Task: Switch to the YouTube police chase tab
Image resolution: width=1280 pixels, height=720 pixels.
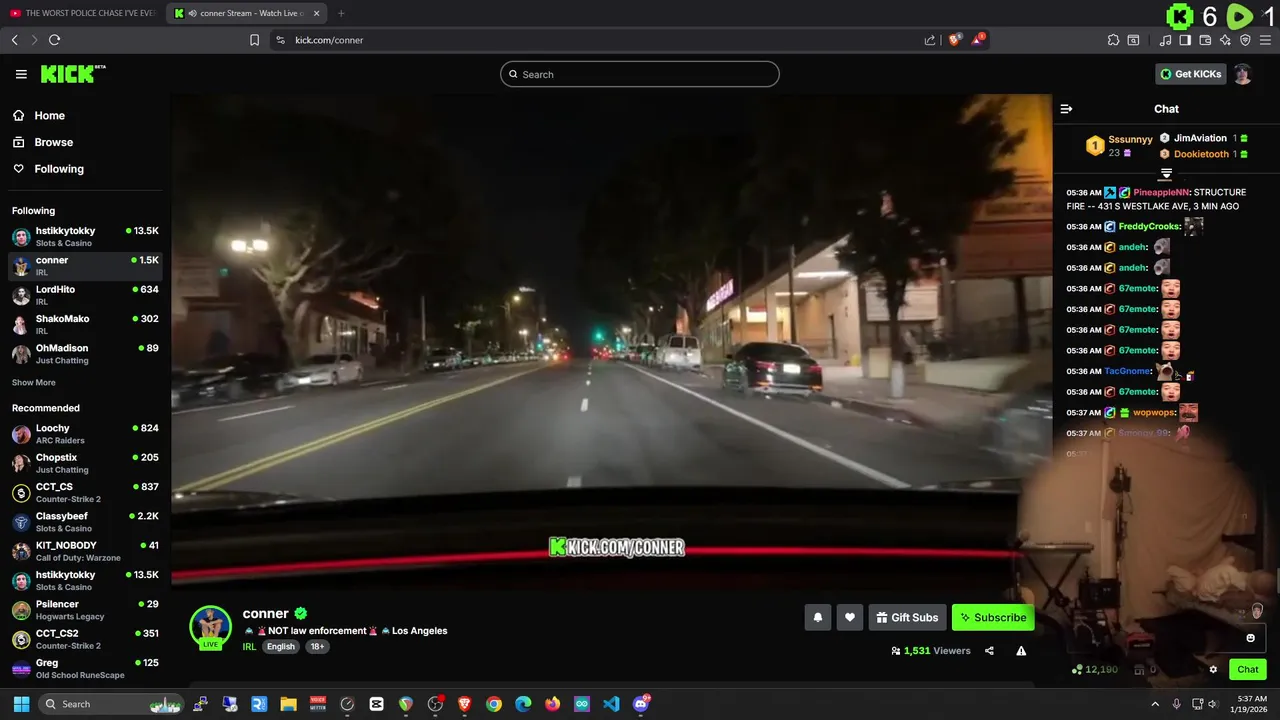Action: tap(83, 13)
